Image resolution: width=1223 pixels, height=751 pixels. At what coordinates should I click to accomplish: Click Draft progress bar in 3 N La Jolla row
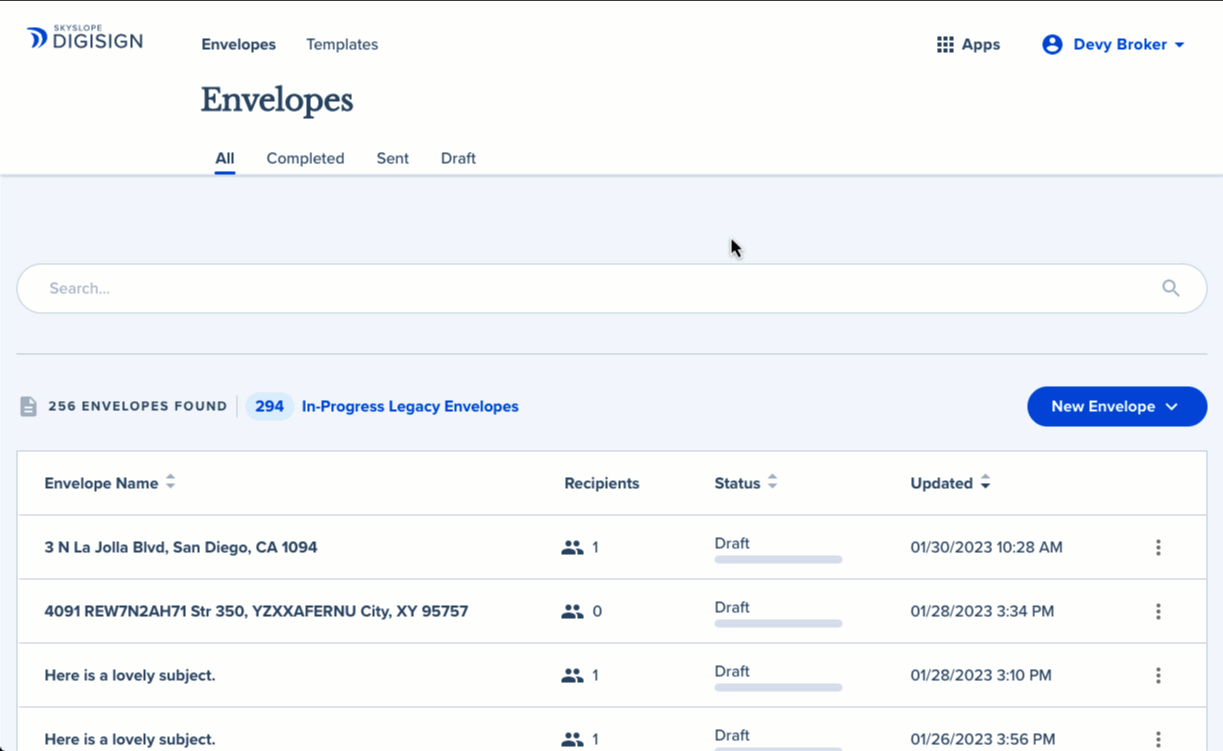[x=778, y=560]
